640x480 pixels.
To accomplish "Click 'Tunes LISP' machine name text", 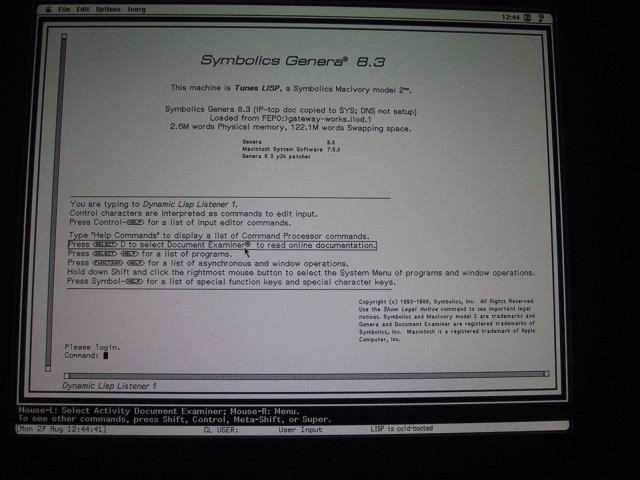I will [x=258, y=88].
